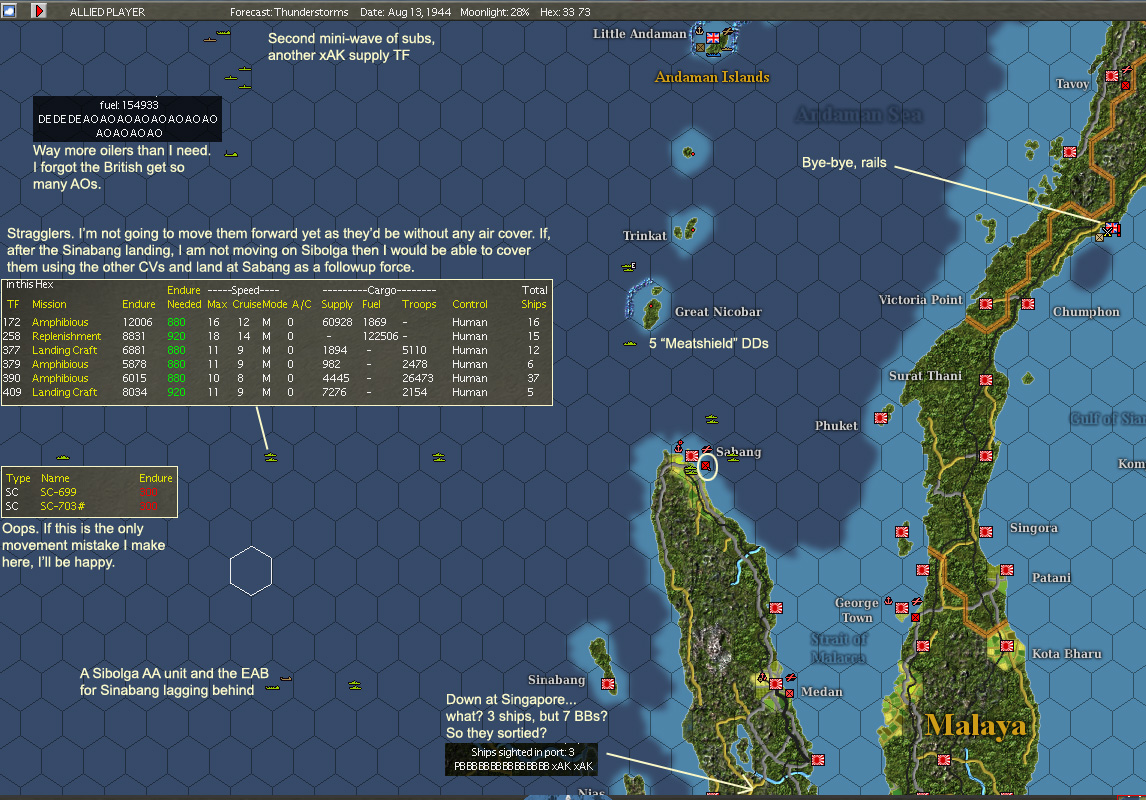Click the Moonlight: 28% indicator
The height and width of the screenshot is (800, 1146).
495,12
